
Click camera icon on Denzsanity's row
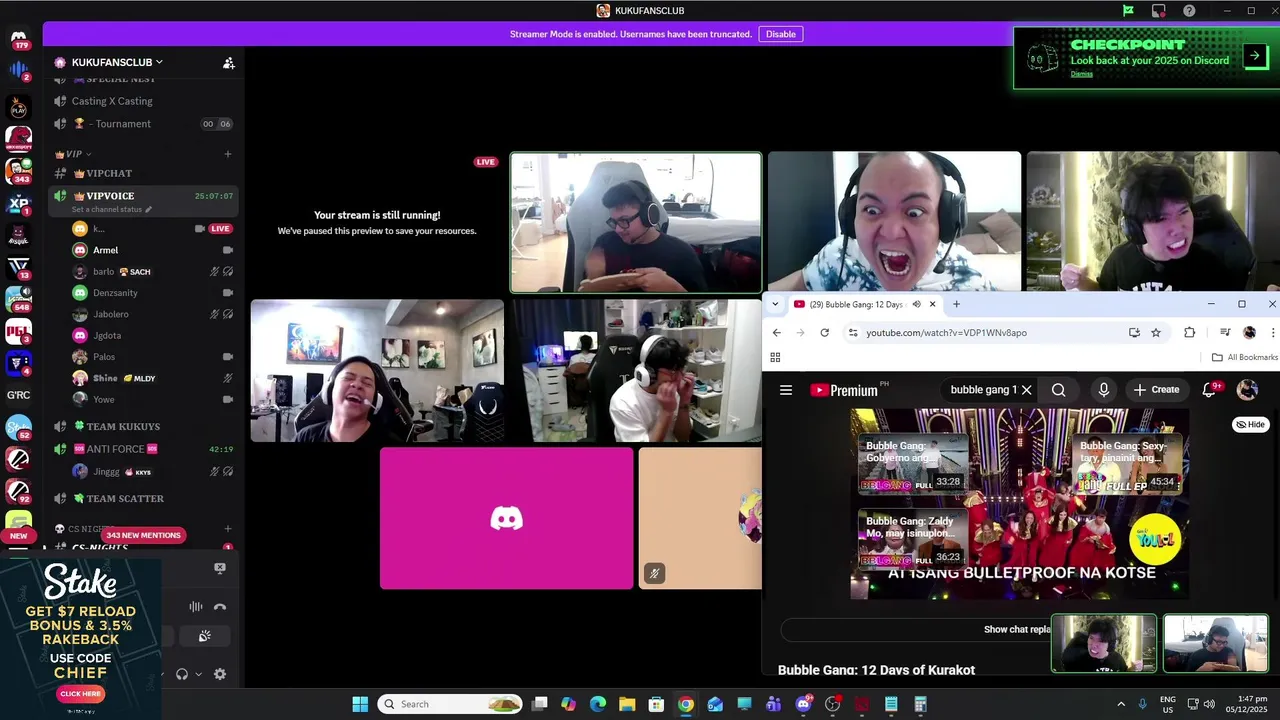click(x=227, y=293)
